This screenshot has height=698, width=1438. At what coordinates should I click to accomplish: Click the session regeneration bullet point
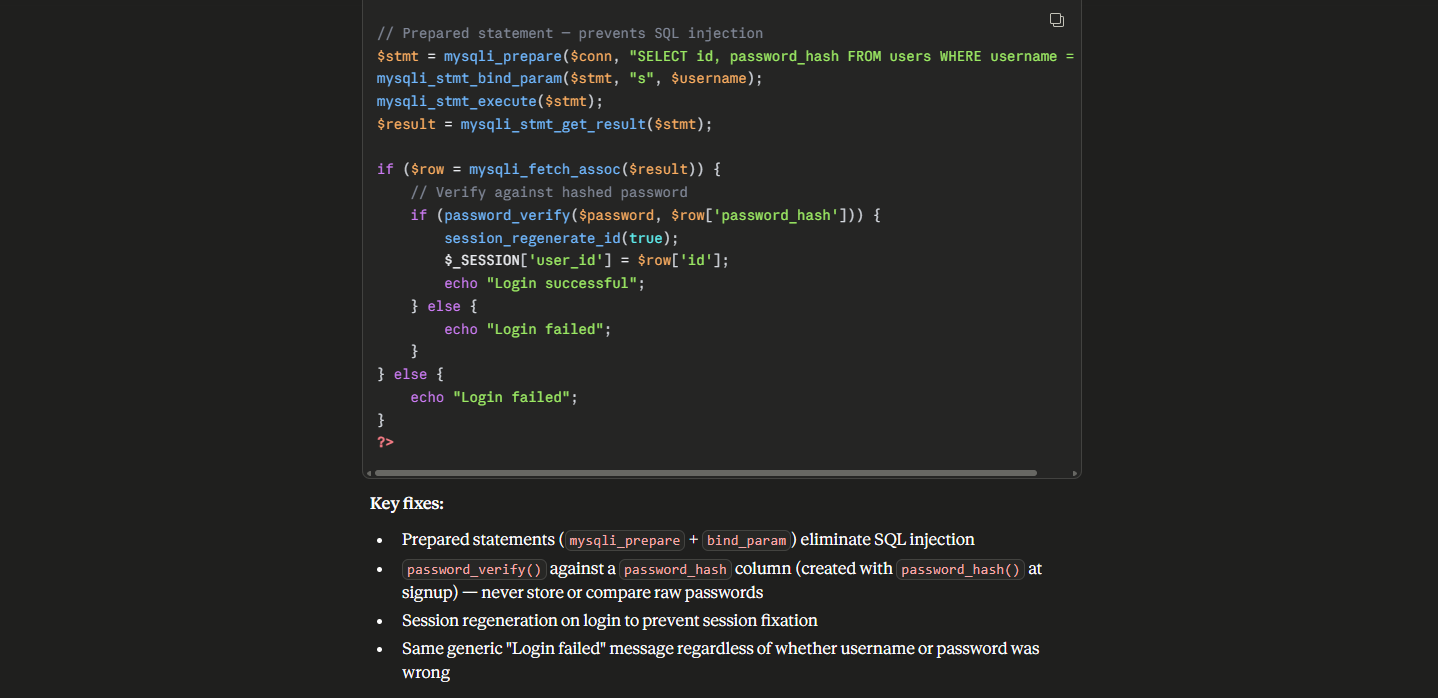(x=610, y=620)
